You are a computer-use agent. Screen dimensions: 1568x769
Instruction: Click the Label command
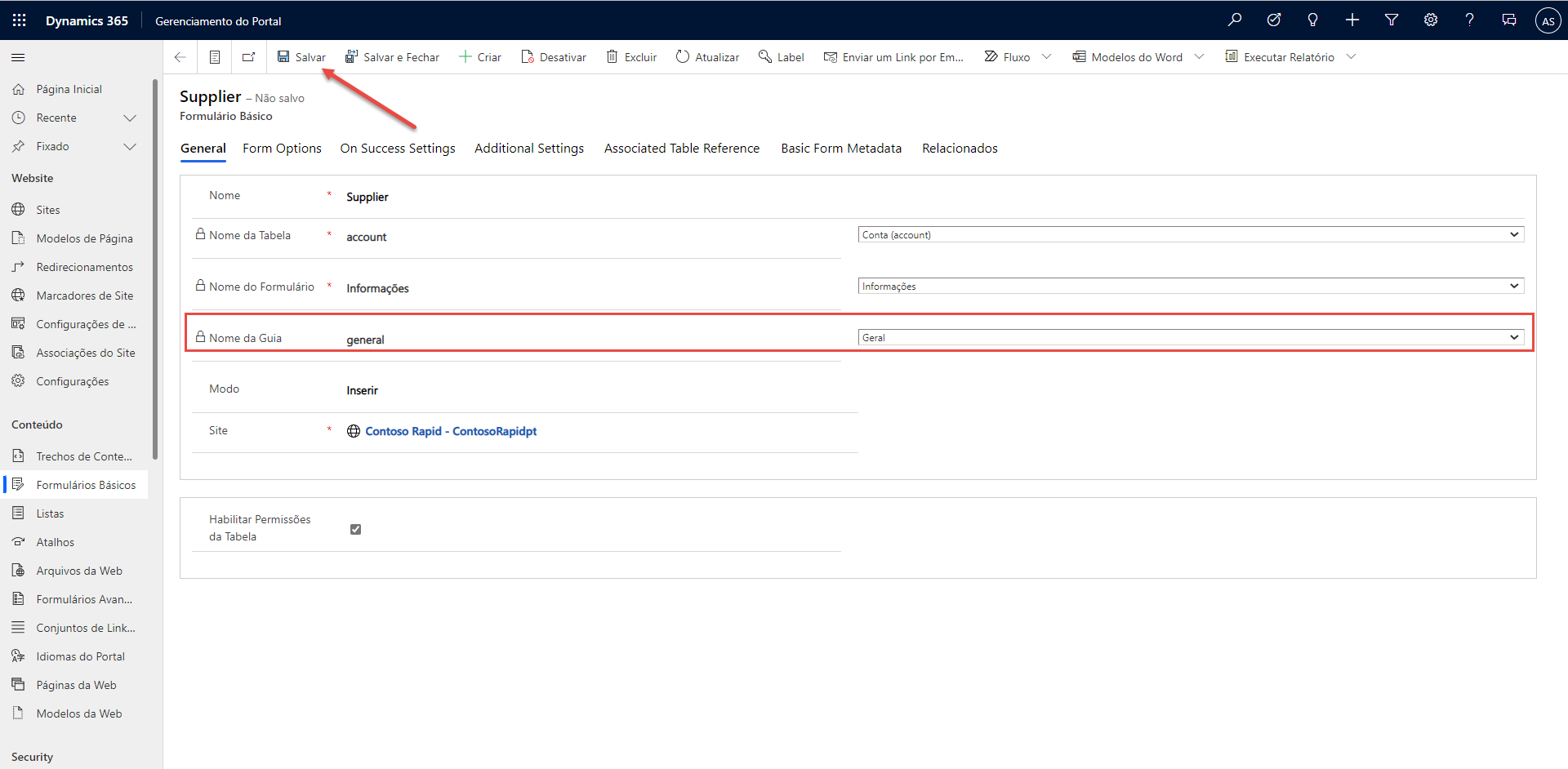click(782, 57)
